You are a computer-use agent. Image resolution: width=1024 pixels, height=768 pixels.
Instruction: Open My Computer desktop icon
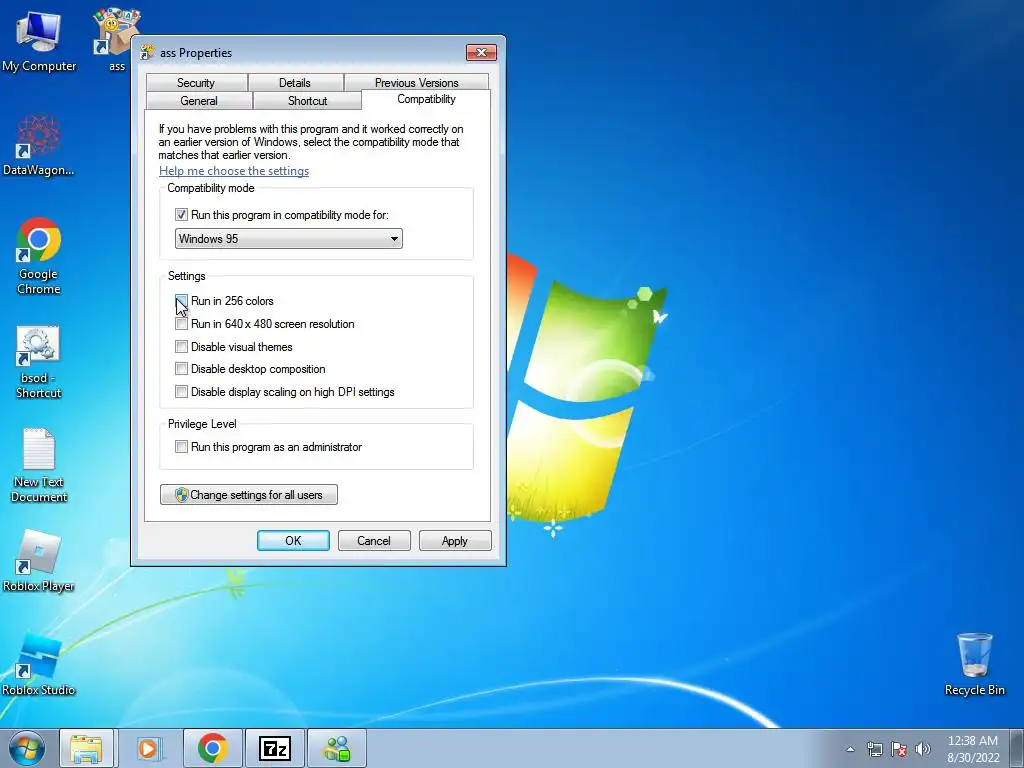[39, 40]
